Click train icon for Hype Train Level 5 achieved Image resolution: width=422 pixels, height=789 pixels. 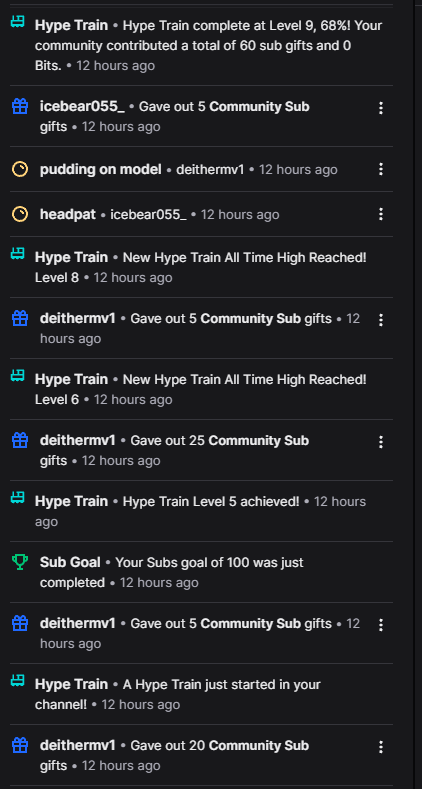tap(18, 498)
